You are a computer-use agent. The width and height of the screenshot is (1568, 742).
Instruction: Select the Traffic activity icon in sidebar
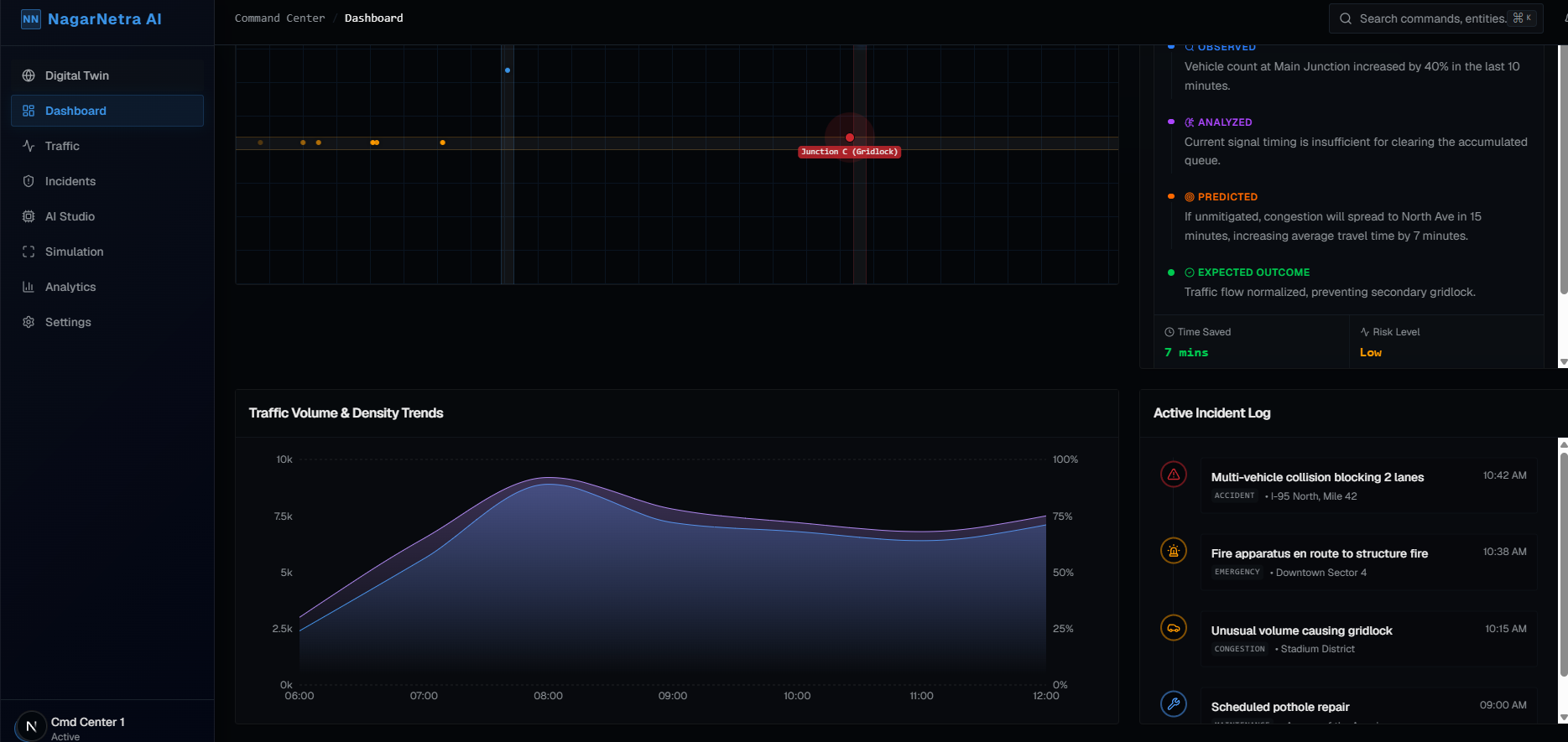(x=29, y=146)
